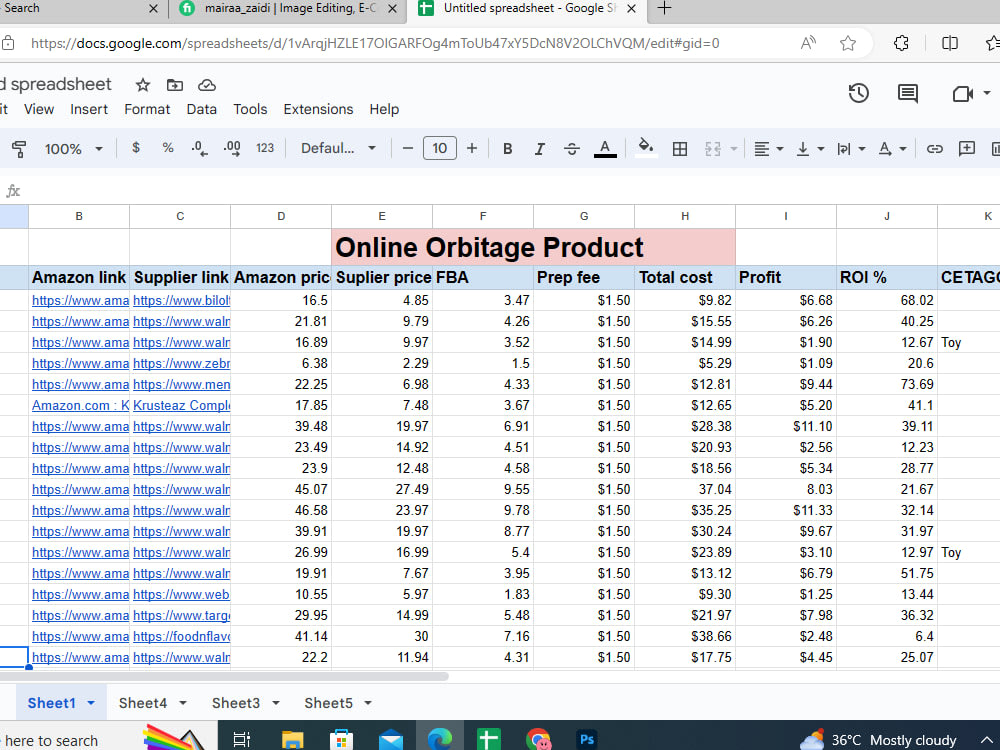Click the insert link icon
Screen dimensions: 1000x750
pyautogui.click(x=934, y=149)
